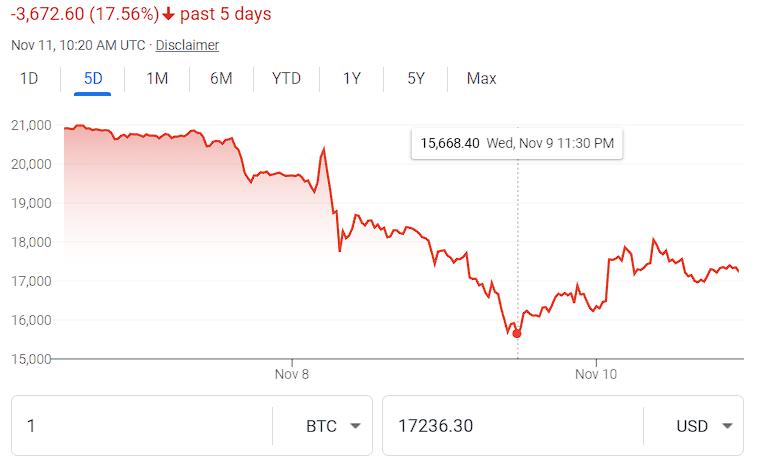
Task: Click the Nov 10 date axis label
Action: coord(596,374)
